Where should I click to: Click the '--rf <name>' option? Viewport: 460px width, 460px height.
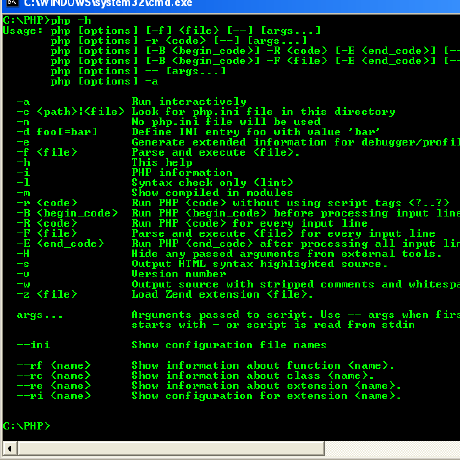54,366
